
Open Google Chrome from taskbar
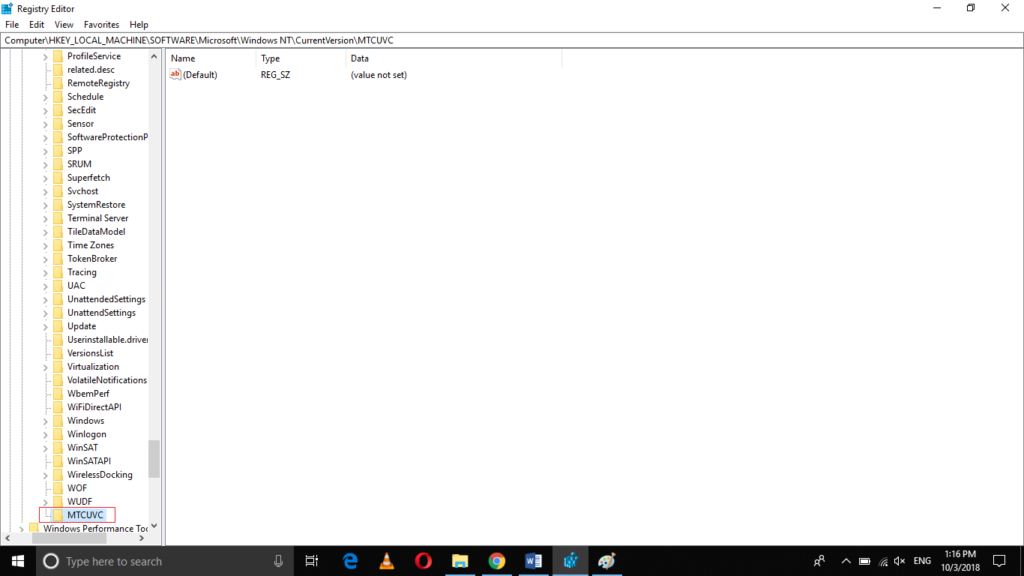[497, 561]
